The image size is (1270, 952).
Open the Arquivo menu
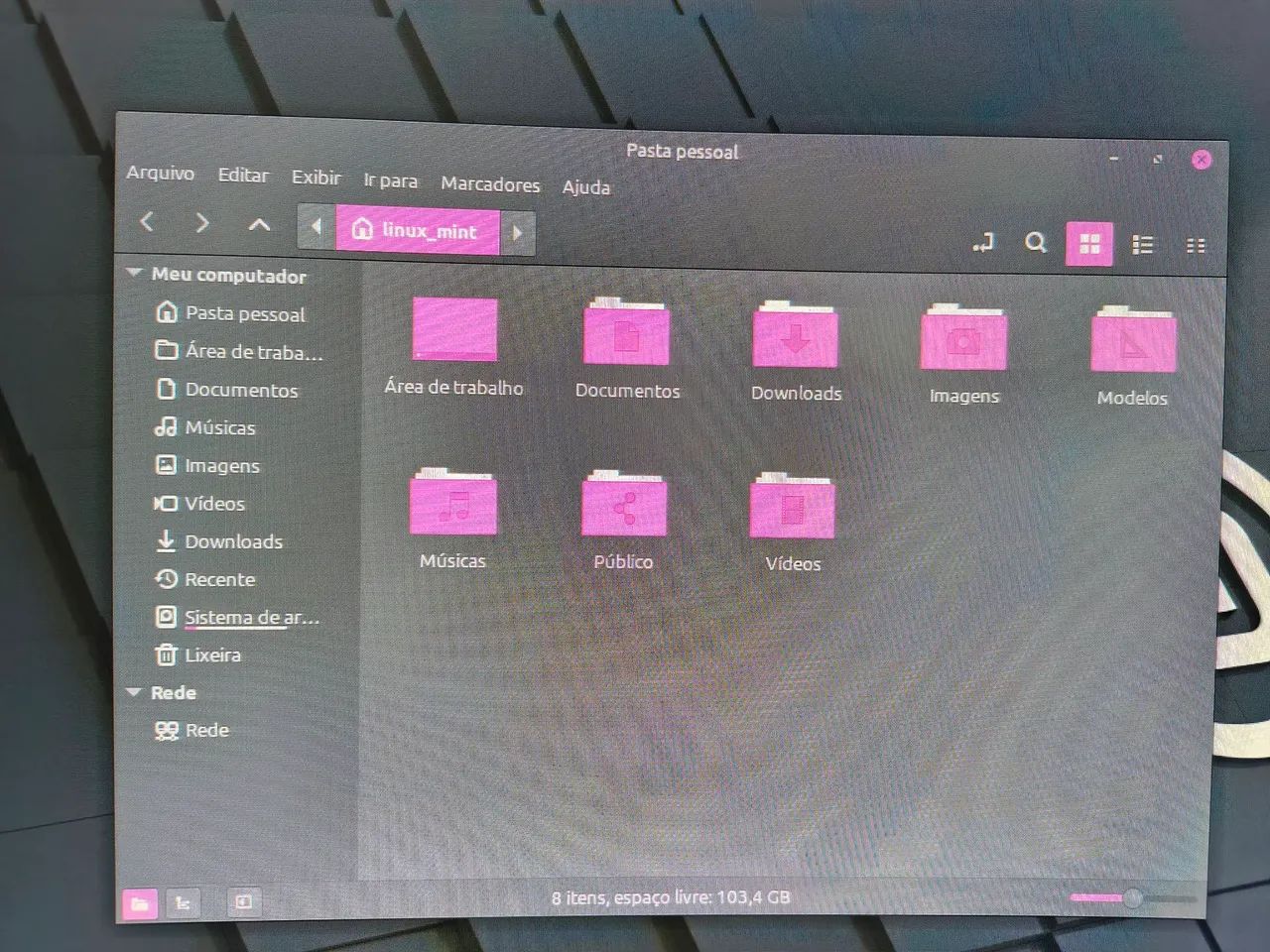[x=161, y=173]
